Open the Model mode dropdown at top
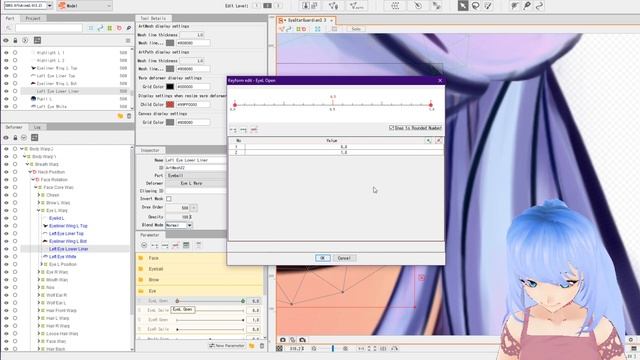Screen dimensions: 640x360 point(84,6)
